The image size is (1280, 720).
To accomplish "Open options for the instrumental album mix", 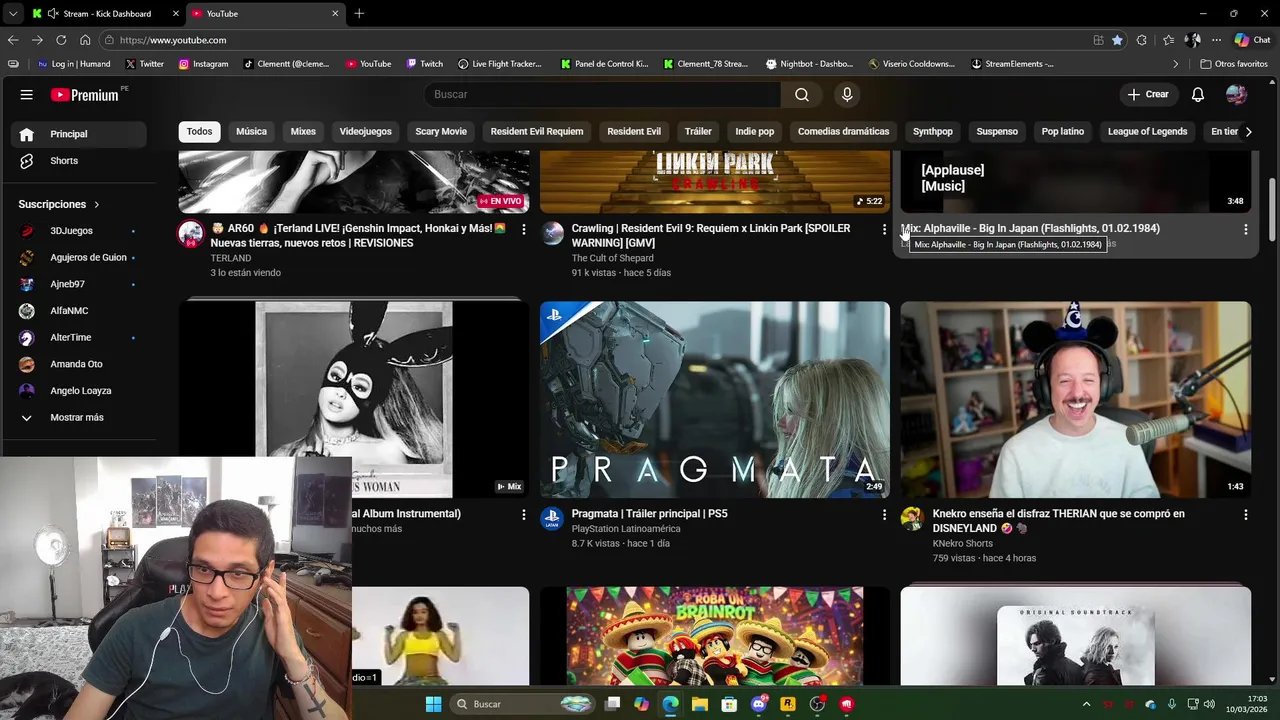I will [523, 514].
